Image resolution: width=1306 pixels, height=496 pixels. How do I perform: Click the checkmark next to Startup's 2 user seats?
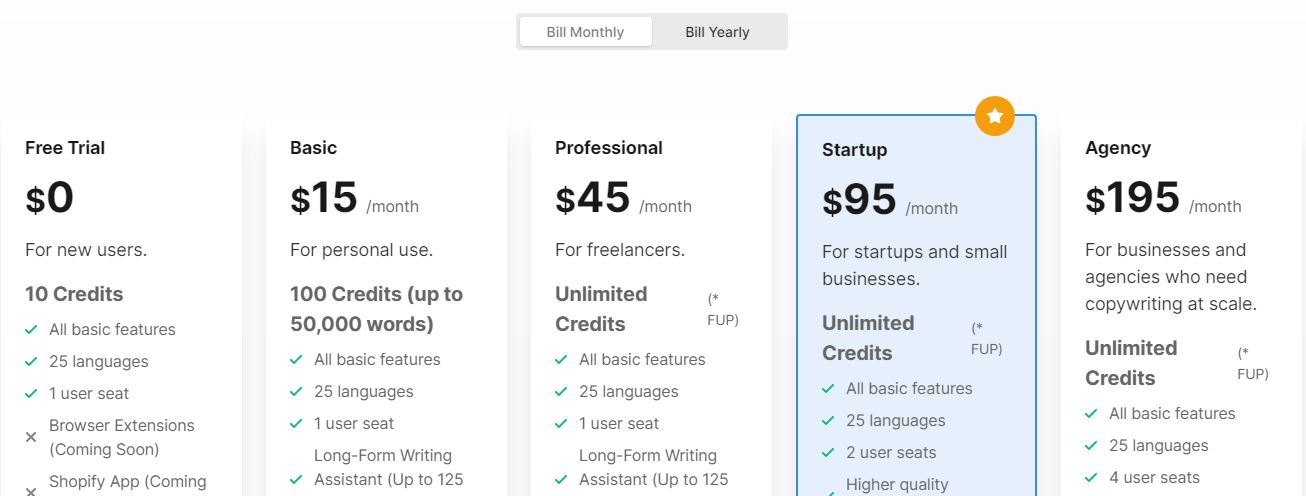tap(828, 453)
